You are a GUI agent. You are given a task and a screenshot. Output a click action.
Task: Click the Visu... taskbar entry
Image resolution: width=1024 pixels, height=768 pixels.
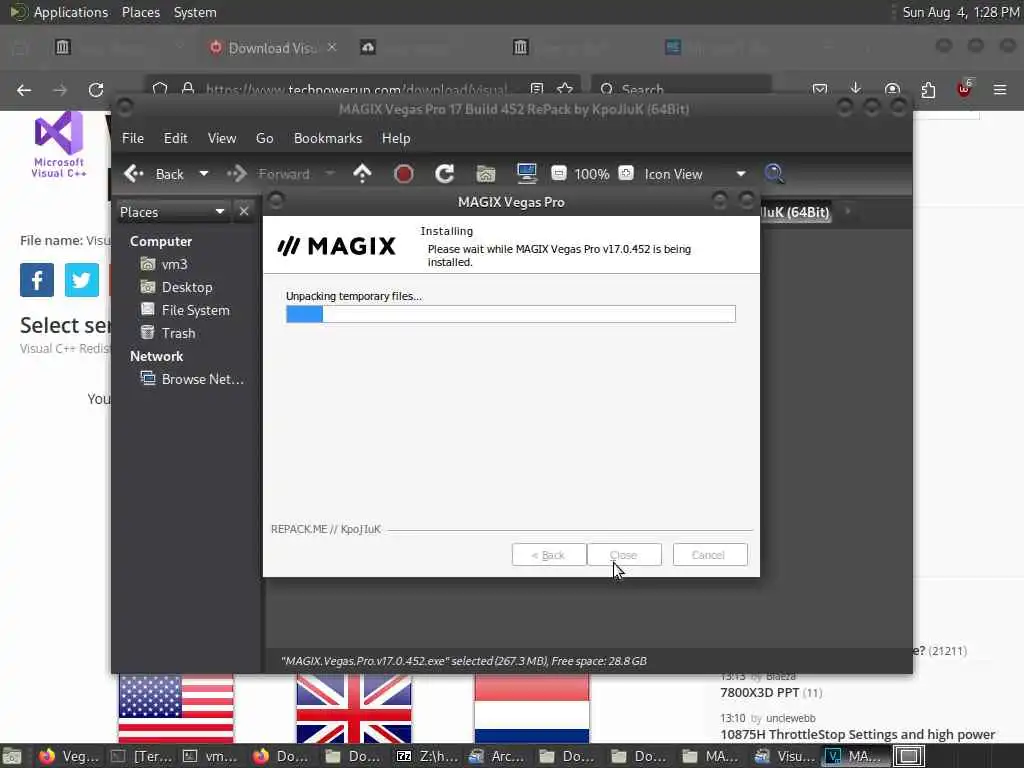click(x=786, y=756)
